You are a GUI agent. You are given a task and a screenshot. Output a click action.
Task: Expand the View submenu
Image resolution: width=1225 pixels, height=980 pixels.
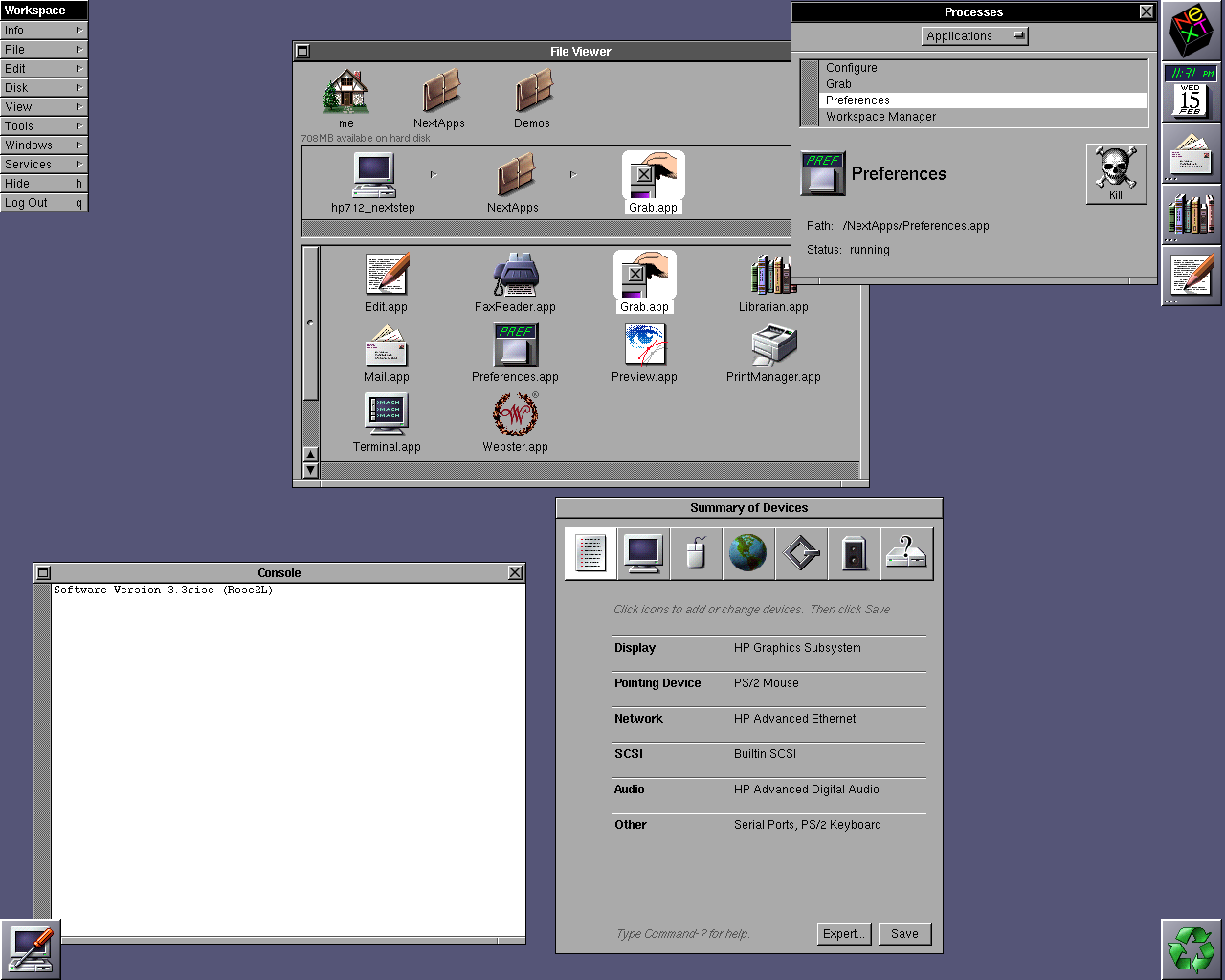point(44,107)
